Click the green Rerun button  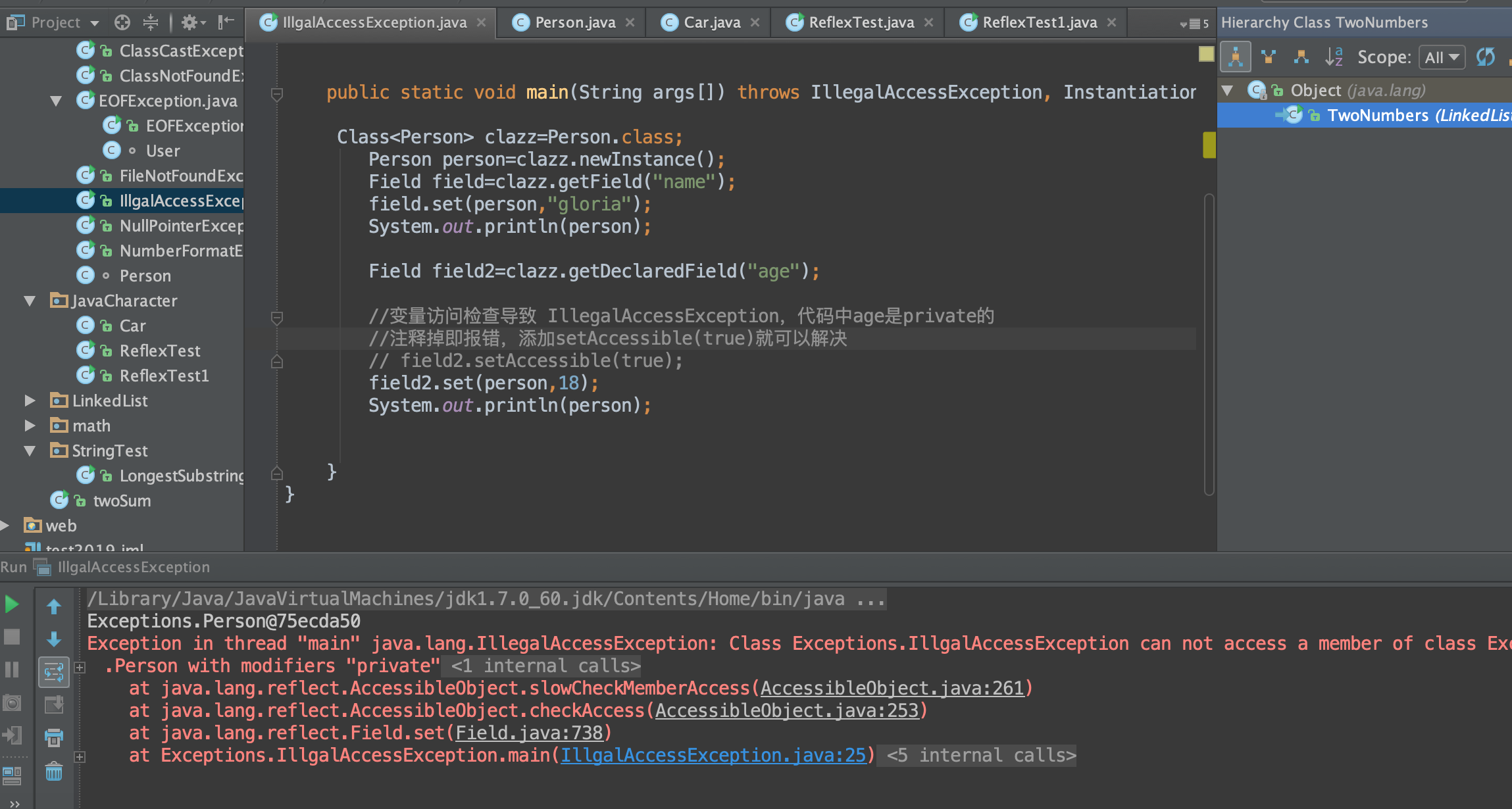[12, 604]
